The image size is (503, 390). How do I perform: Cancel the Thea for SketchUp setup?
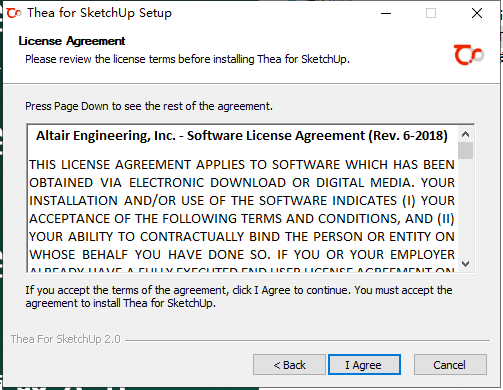click(450, 365)
